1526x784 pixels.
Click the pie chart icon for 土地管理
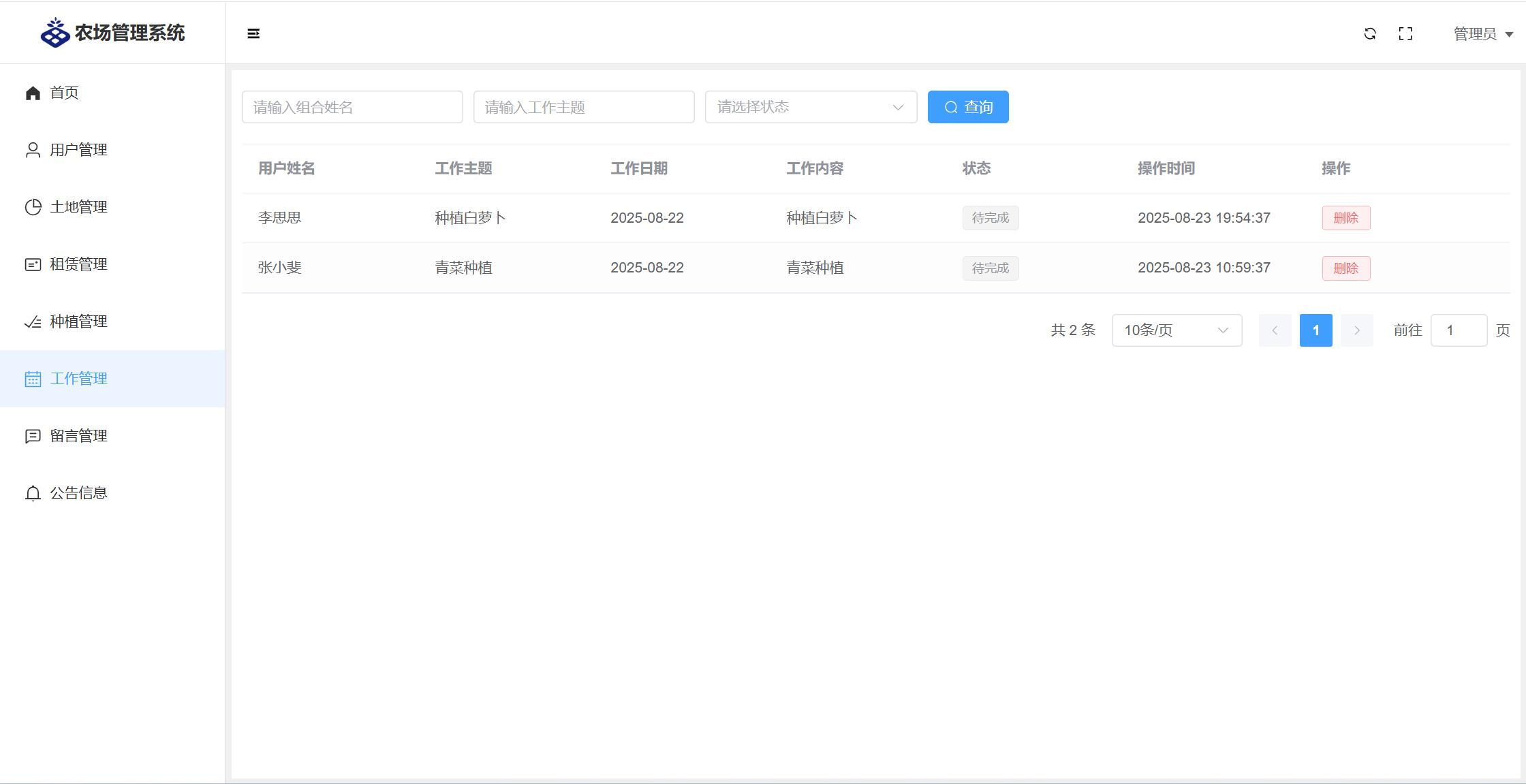(x=33, y=207)
